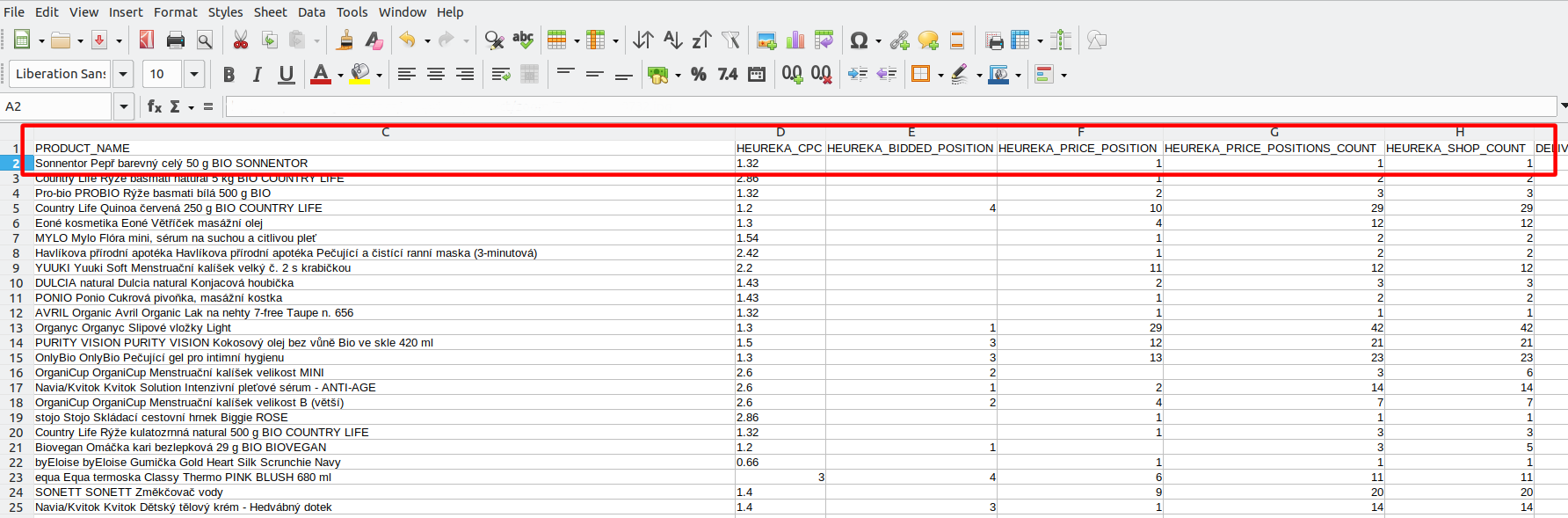The height and width of the screenshot is (518, 1568).
Task: Open the font color dropdown arrow
Action: click(340, 76)
